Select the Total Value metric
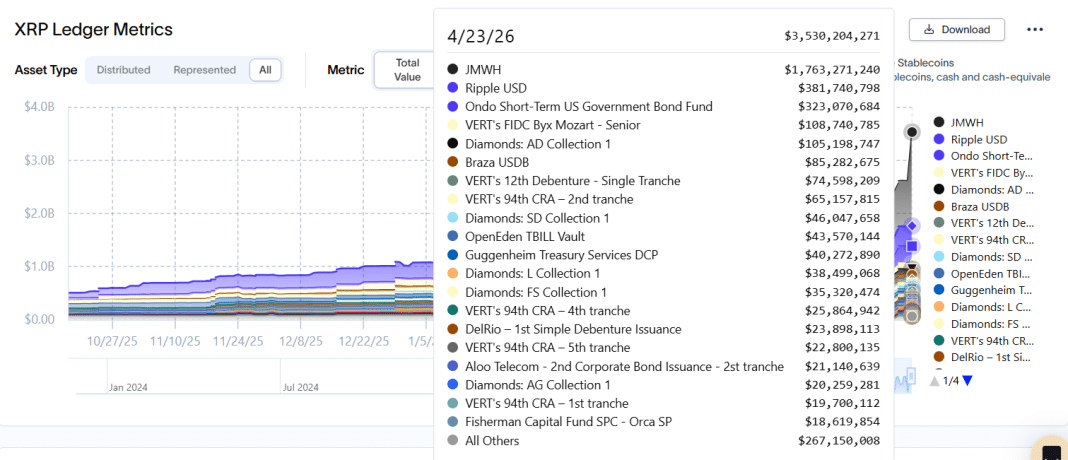Image resolution: width=1068 pixels, height=460 pixels. tap(407, 70)
